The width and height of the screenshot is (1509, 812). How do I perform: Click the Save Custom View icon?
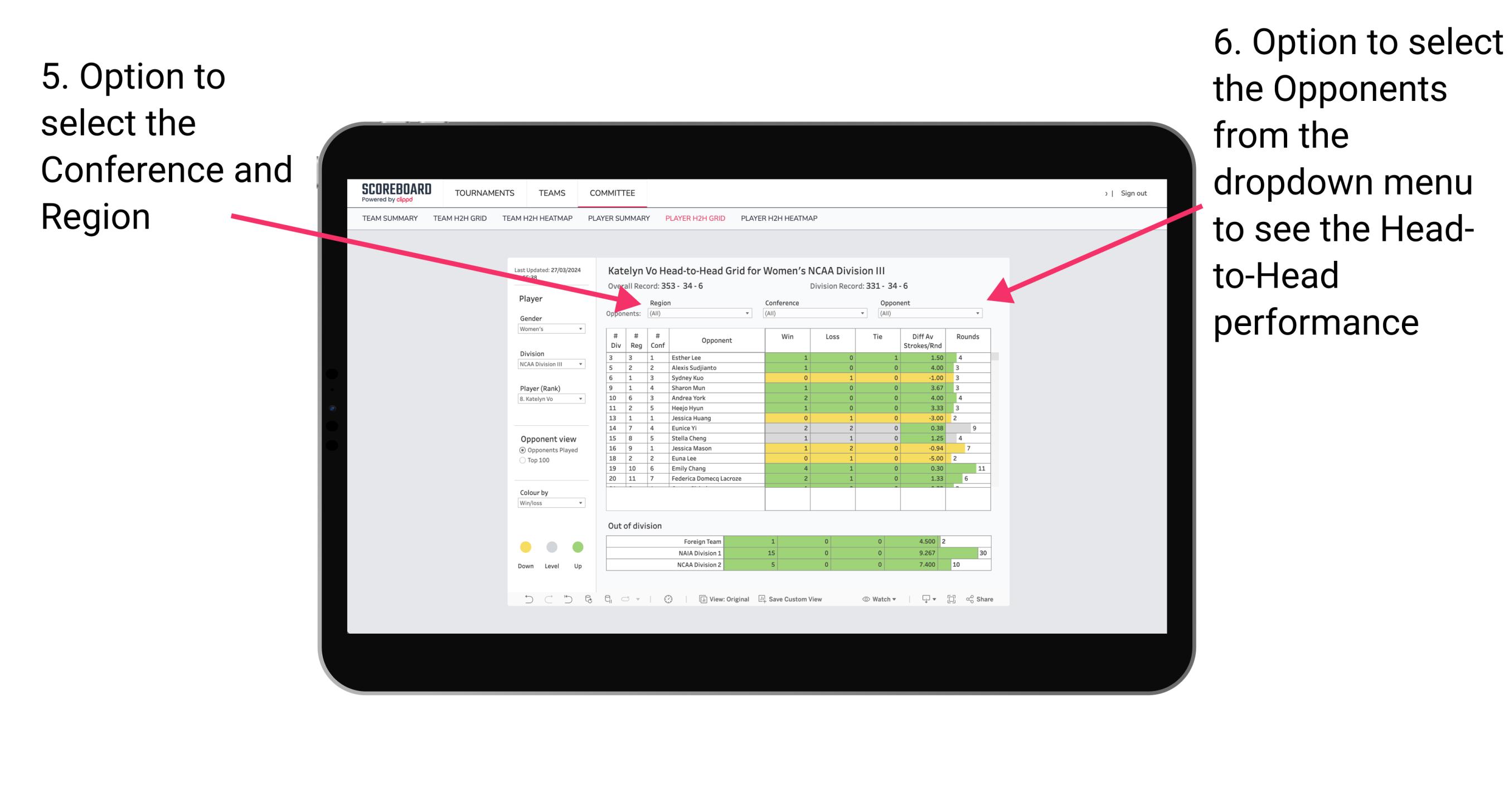[x=762, y=600]
